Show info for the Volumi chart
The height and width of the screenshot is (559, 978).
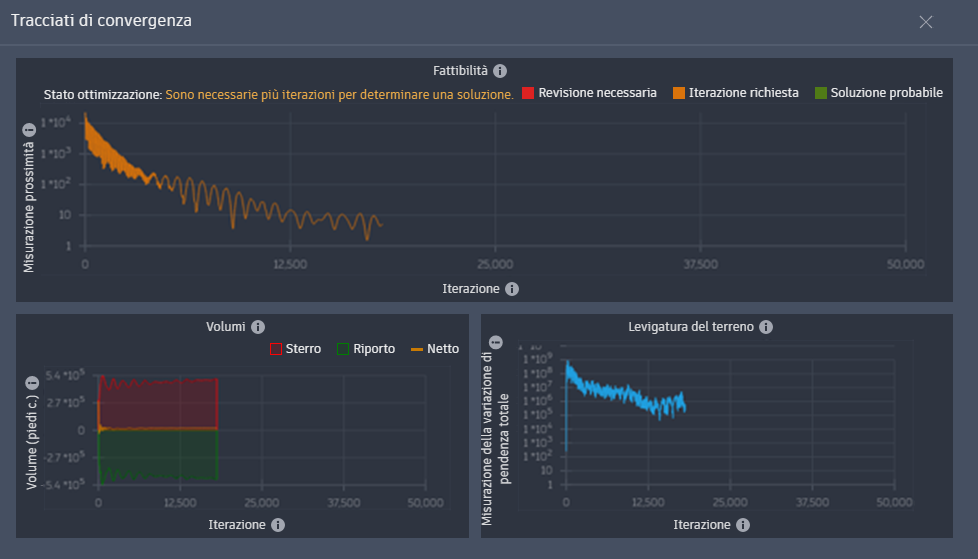tap(258, 327)
